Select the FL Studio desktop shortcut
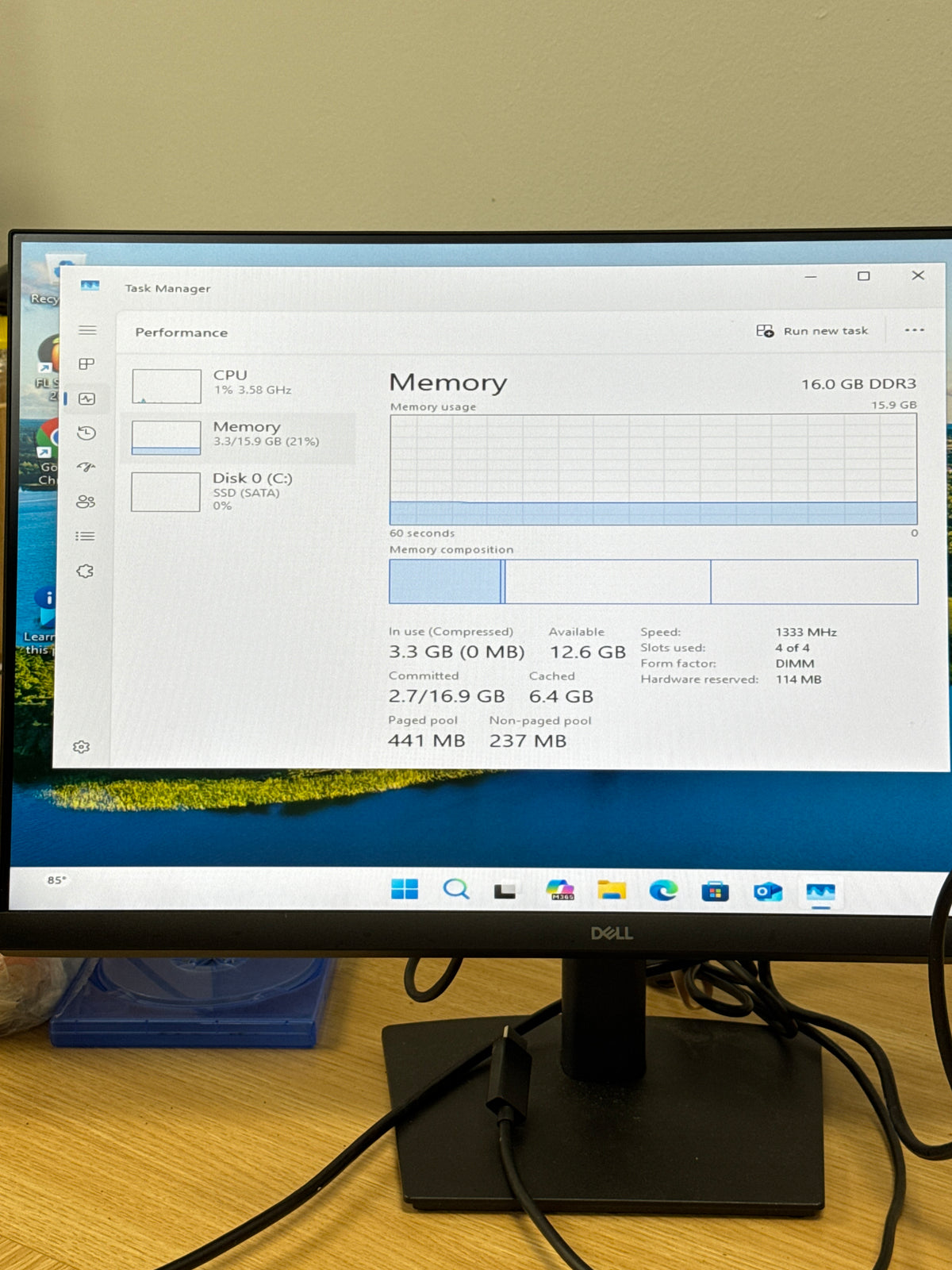 [x=47, y=367]
